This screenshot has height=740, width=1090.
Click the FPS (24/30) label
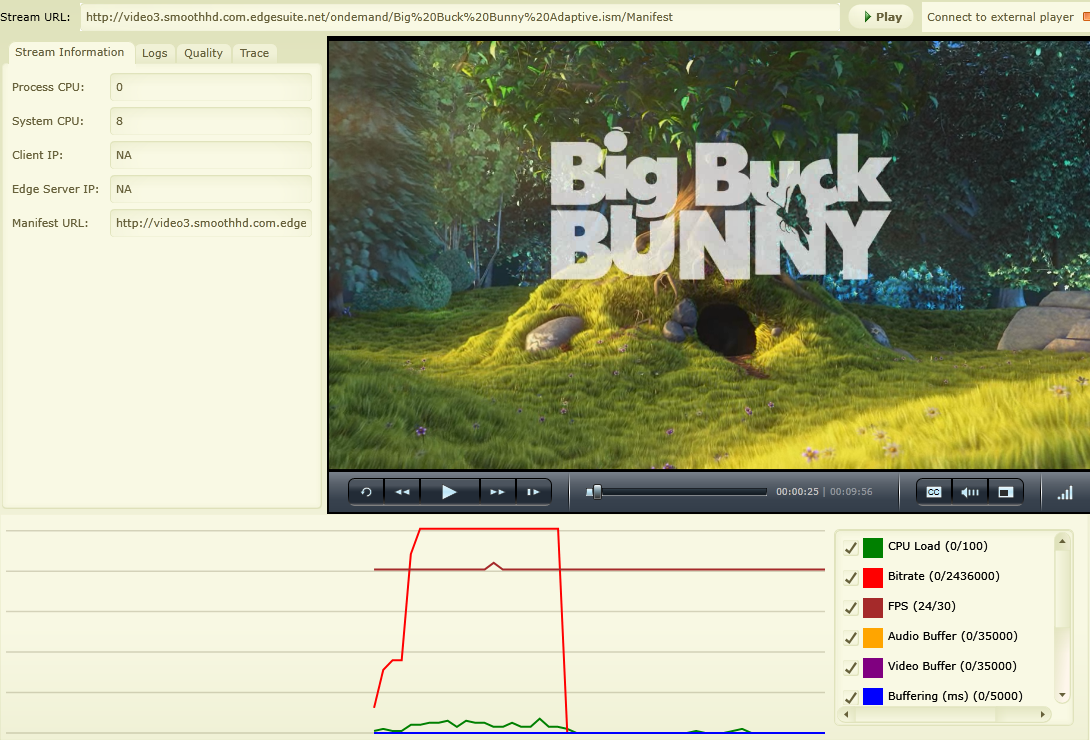click(921, 606)
